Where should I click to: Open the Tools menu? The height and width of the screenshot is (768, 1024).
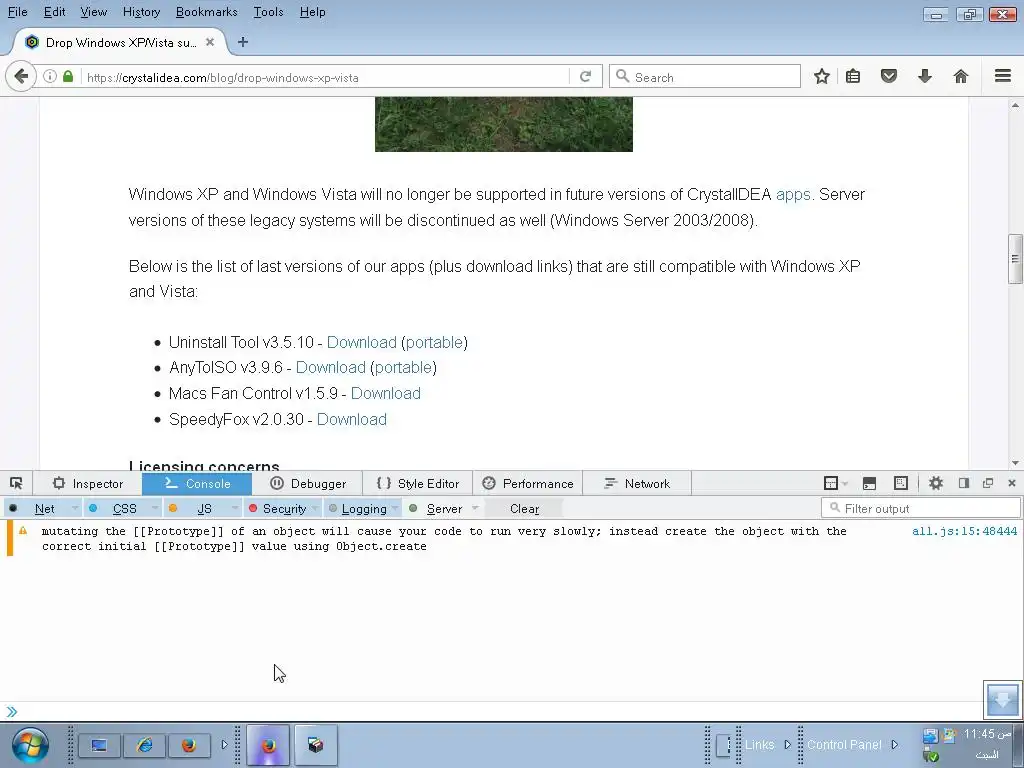point(268,12)
